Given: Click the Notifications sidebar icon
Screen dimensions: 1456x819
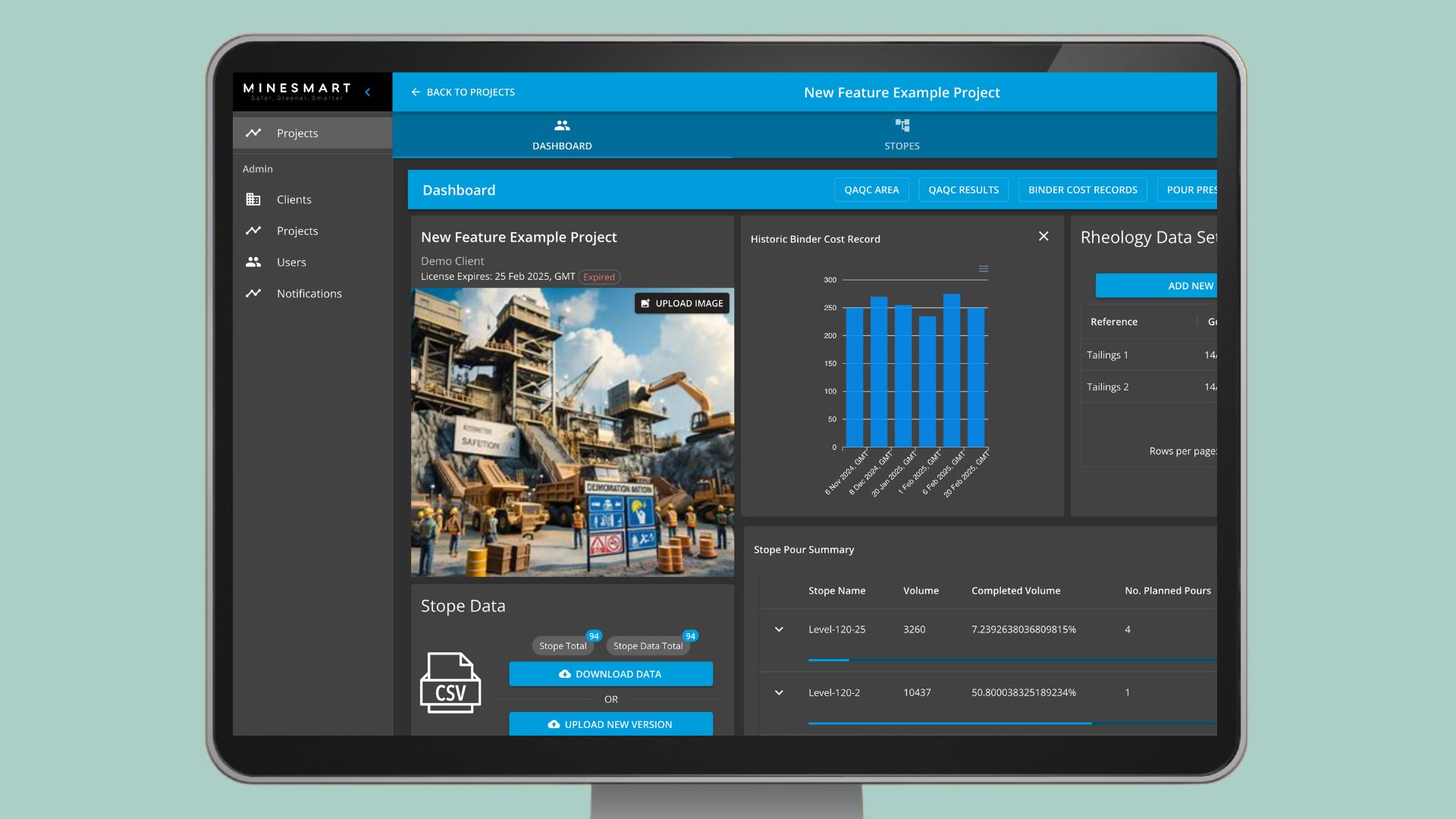Looking at the screenshot, I should click(253, 293).
